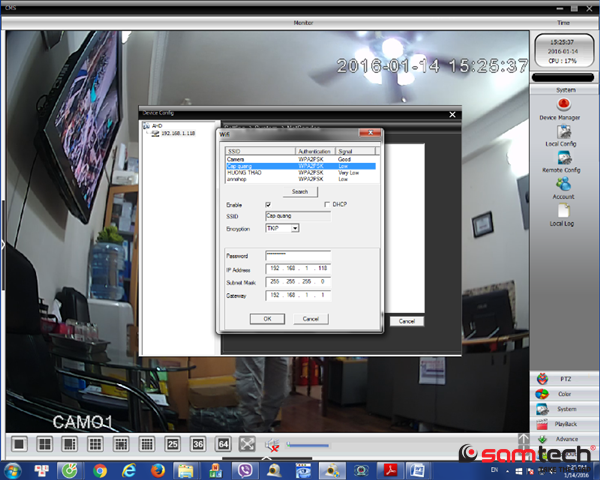This screenshot has width=600, height=480.
Task: Select the 25-channel grid layout
Action: 172,443
